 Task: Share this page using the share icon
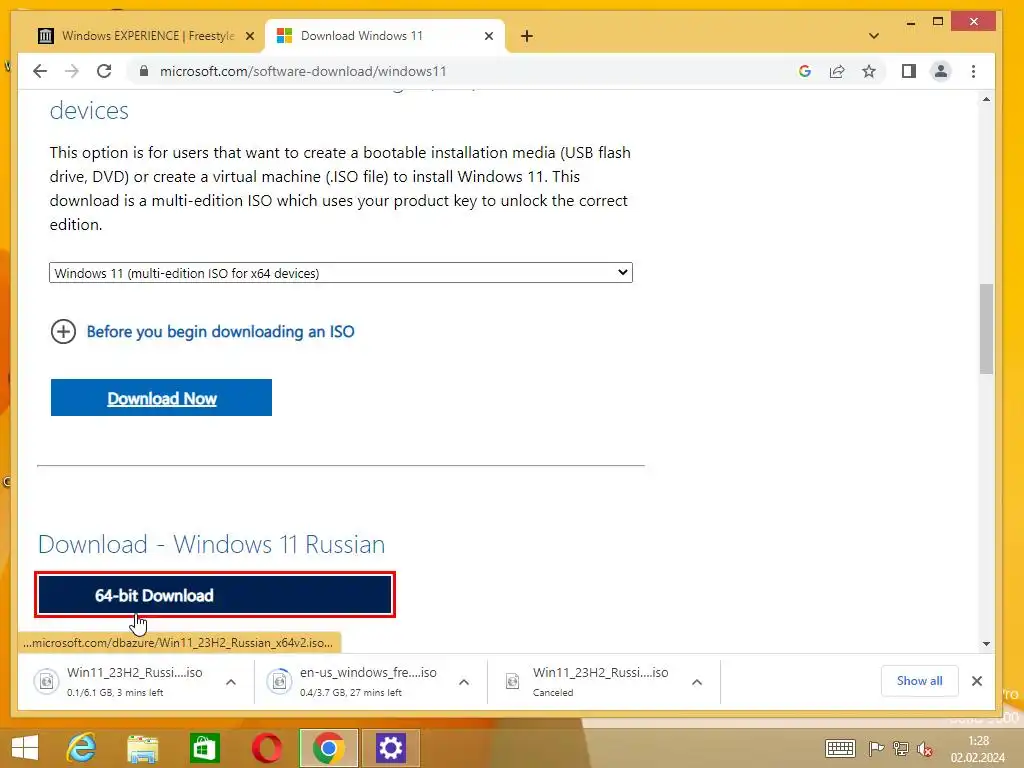(837, 71)
